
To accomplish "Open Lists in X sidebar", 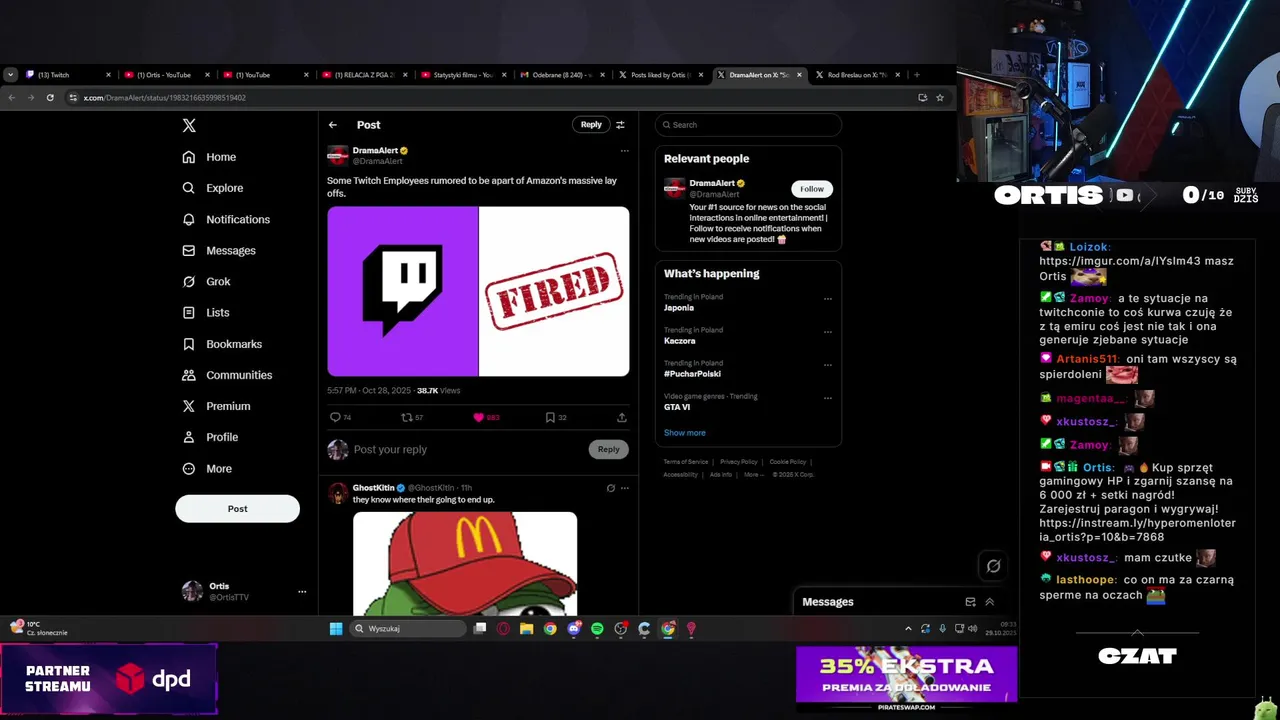I will 206,313.
